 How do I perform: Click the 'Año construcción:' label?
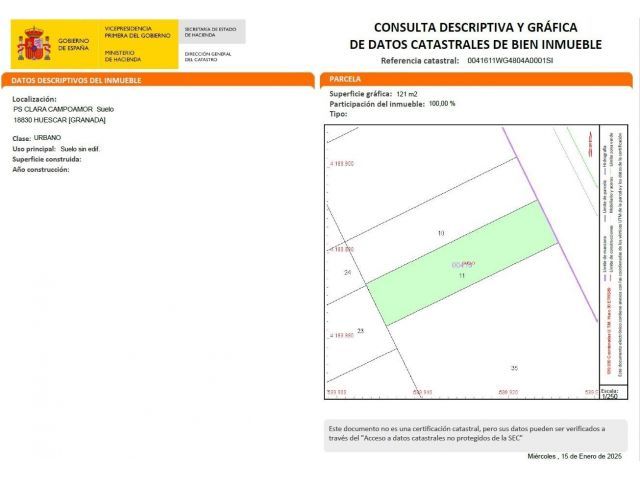point(41,169)
